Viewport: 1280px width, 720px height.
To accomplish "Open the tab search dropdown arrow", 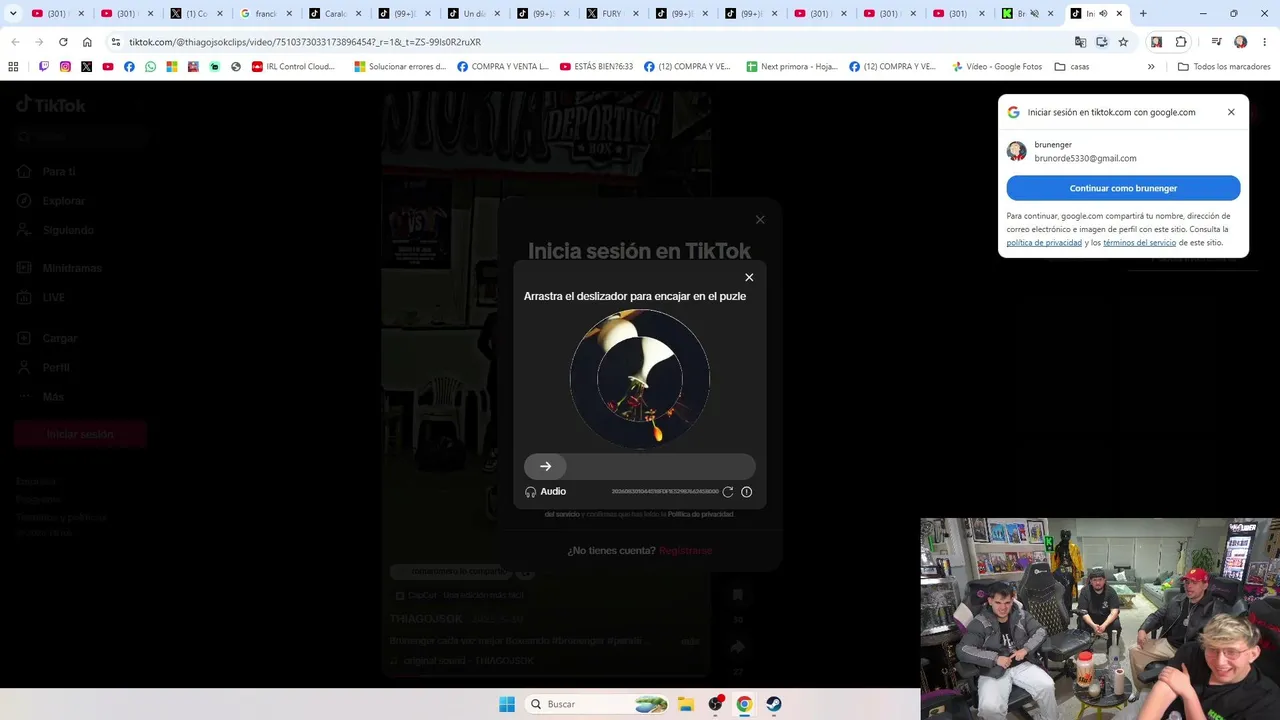I will [x=13, y=14].
